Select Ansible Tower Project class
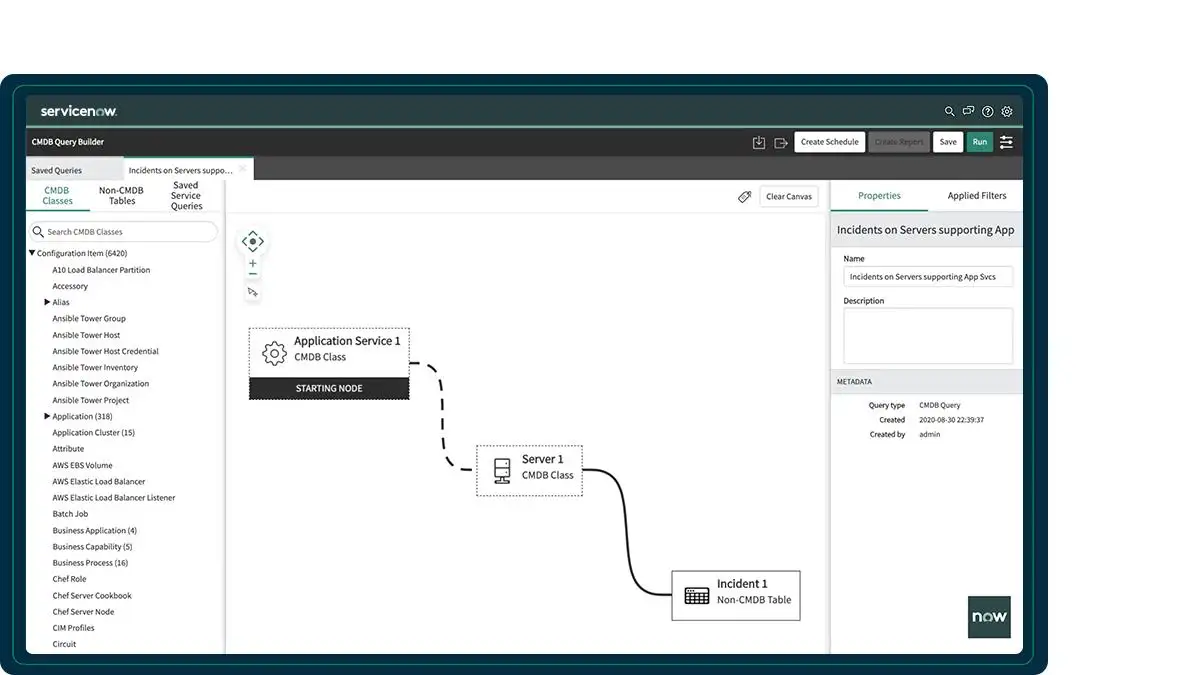Image resolution: width=1200 pixels, height=675 pixels. (91, 400)
